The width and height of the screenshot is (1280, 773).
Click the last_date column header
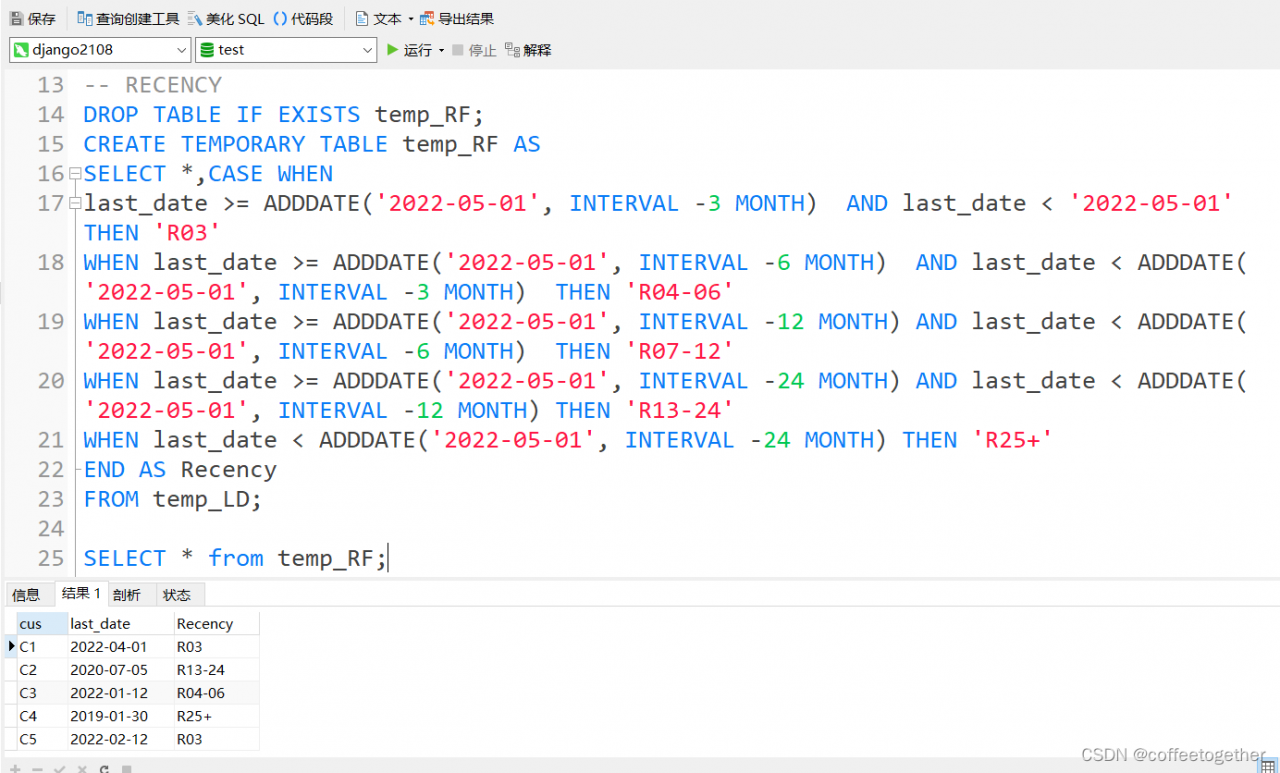[120, 623]
